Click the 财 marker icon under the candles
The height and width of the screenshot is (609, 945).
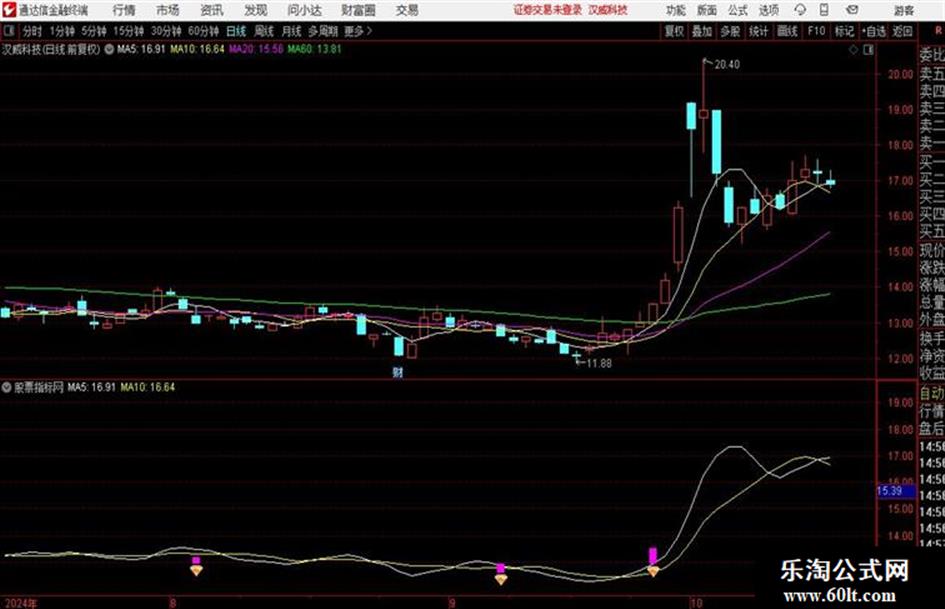coord(398,372)
